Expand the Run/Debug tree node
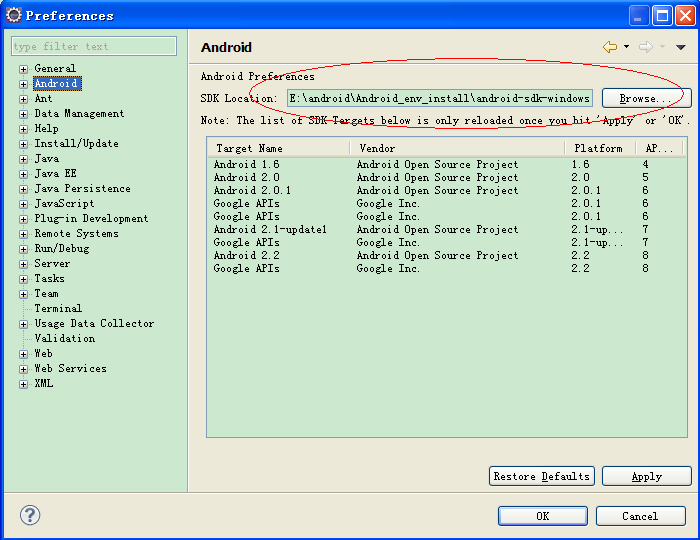This screenshot has width=700, height=540. (24, 249)
